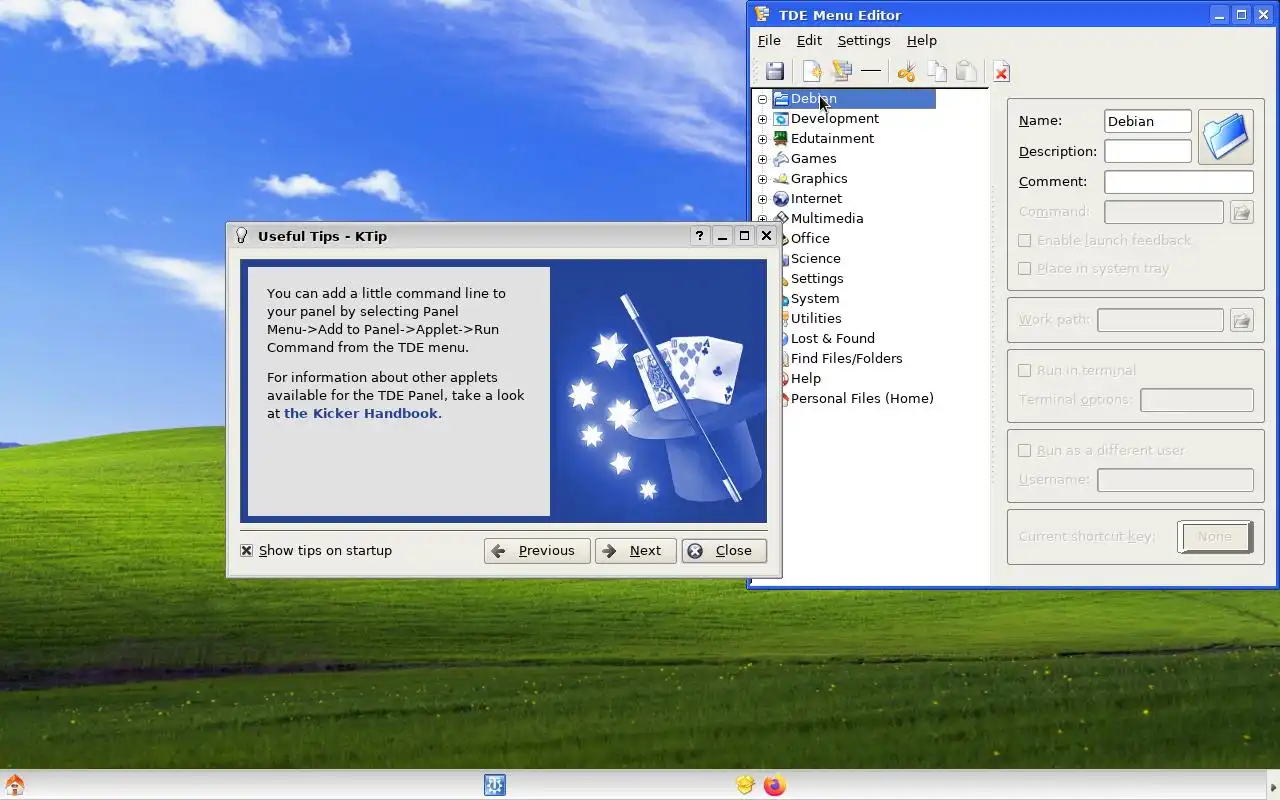Open the File menu
Image resolution: width=1280 pixels, height=800 pixels.
pyautogui.click(x=769, y=40)
